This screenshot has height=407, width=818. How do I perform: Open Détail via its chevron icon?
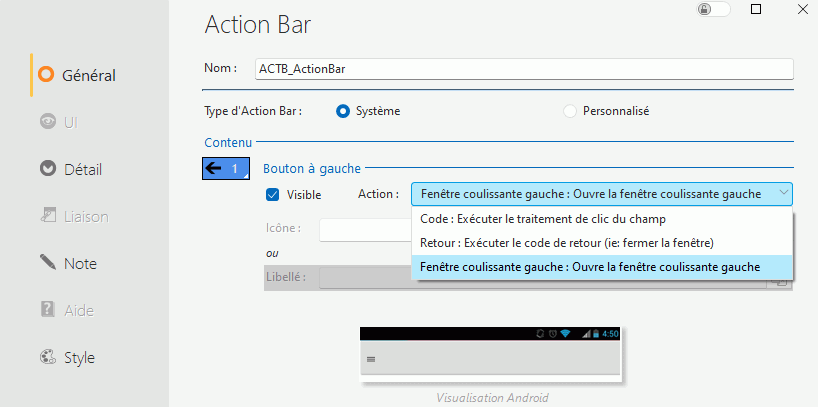[x=46, y=169]
